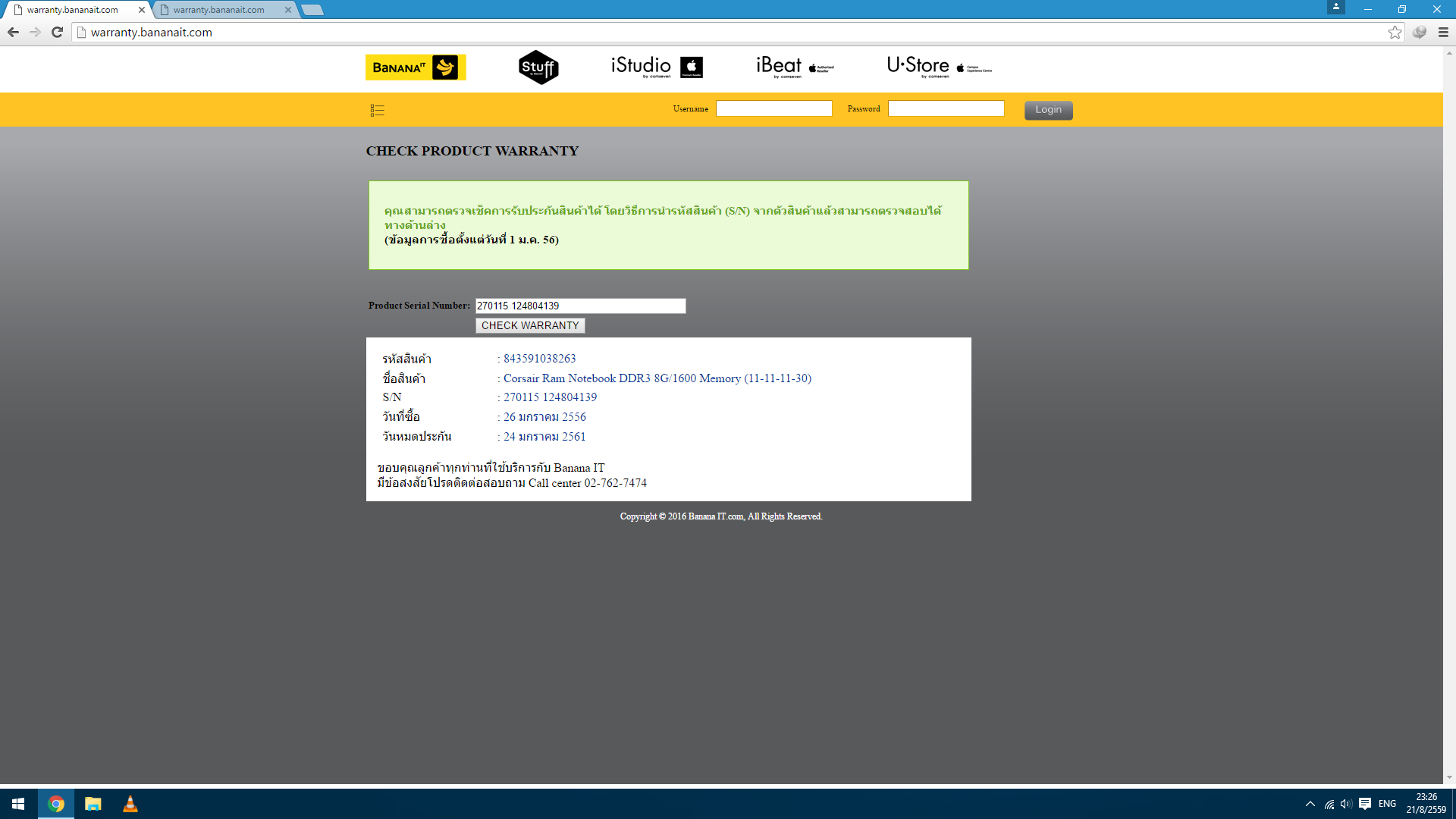Reload the page
Viewport: 1456px width, 819px height.
57,32
